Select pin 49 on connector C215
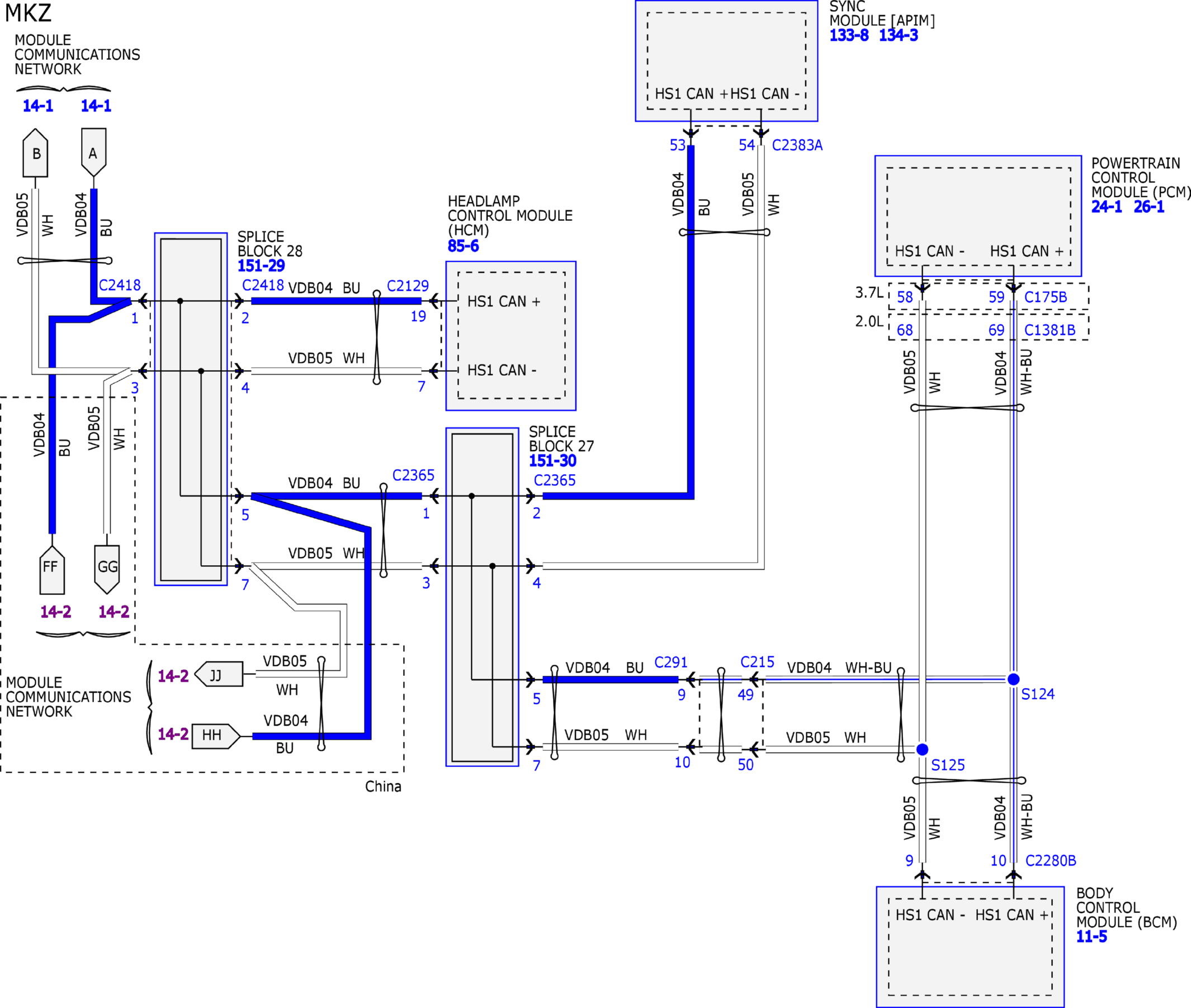1191x1008 pixels. [746, 695]
